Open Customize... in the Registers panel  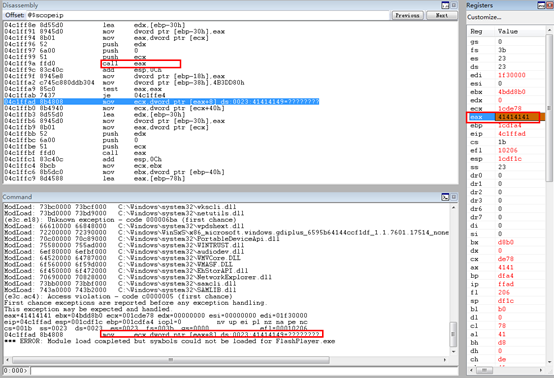click(x=484, y=17)
